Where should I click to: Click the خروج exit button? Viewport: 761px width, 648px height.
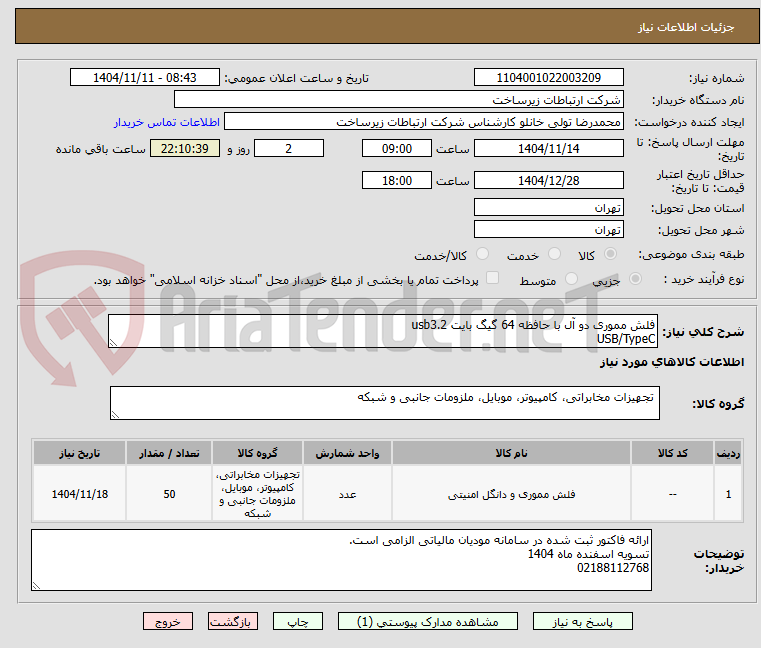(x=167, y=621)
